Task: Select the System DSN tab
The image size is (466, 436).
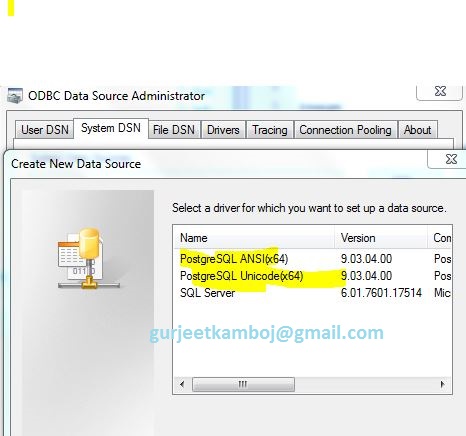Action: (111, 128)
